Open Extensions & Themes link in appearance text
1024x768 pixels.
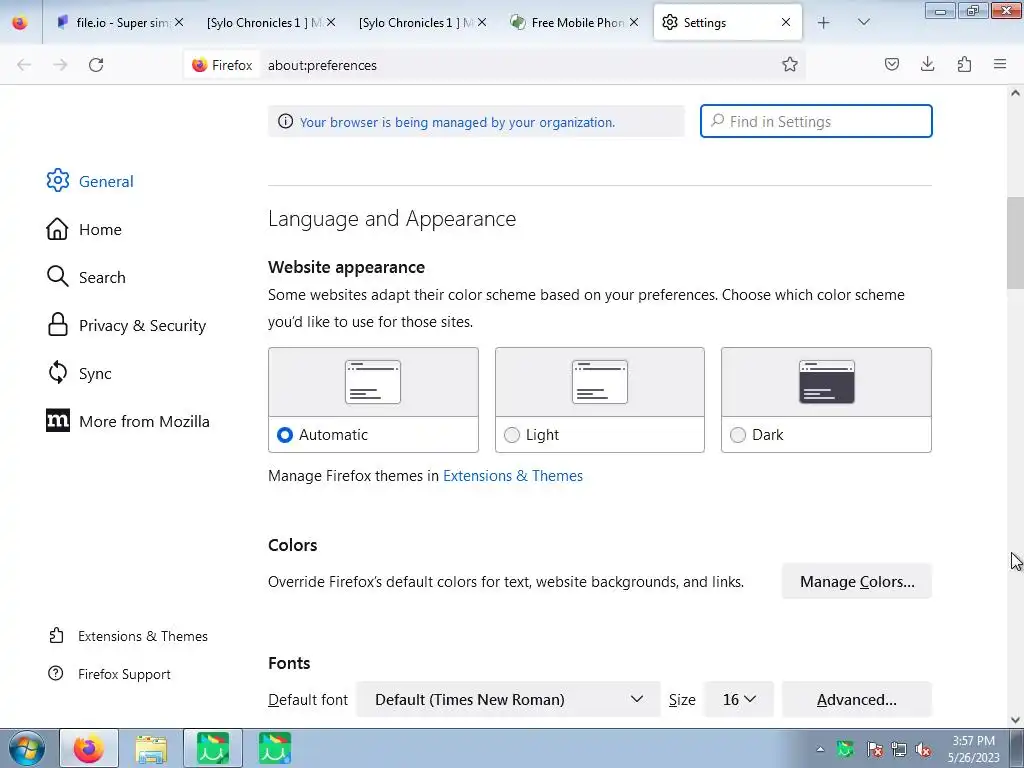pyautogui.click(x=513, y=475)
